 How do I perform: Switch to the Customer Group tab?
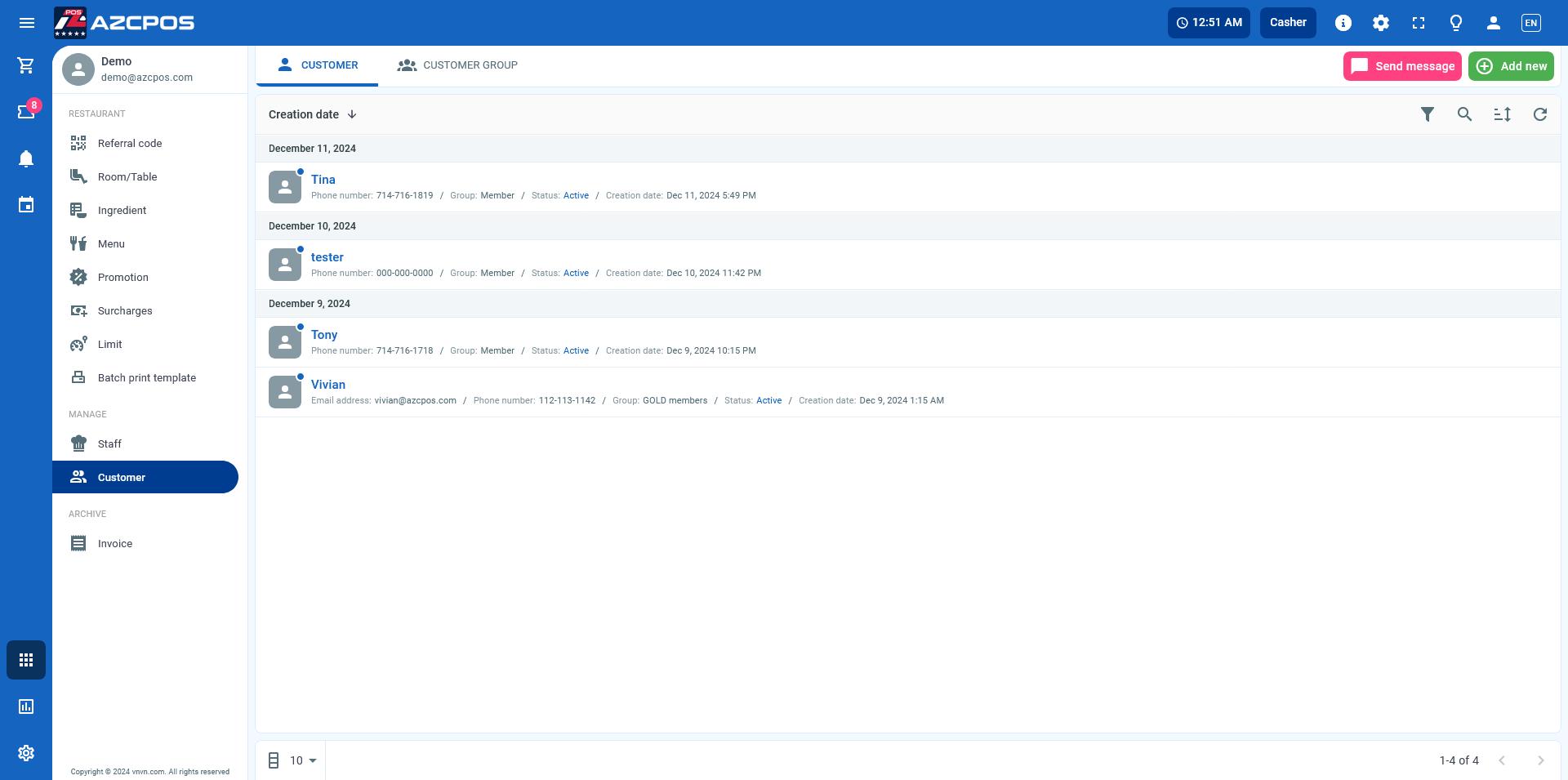(457, 65)
